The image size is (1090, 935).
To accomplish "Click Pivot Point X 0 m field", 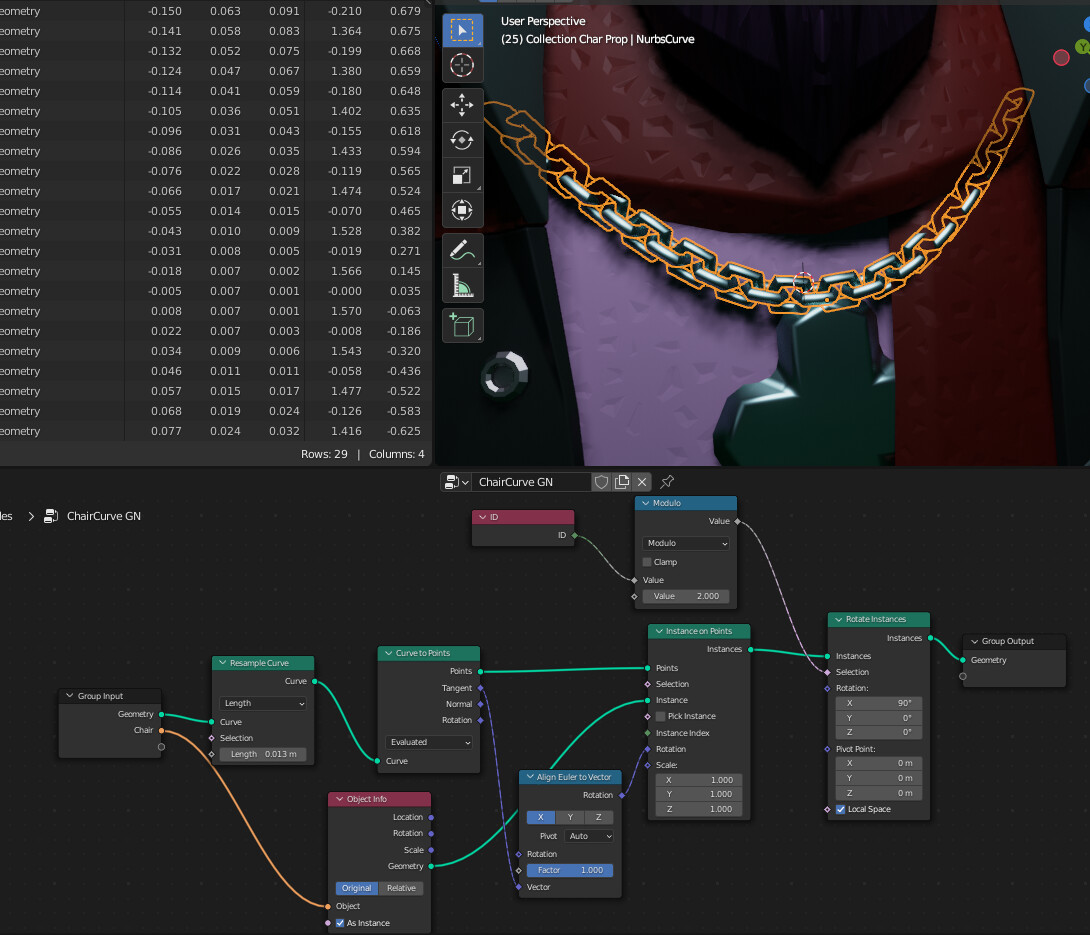I will click(879, 763).
